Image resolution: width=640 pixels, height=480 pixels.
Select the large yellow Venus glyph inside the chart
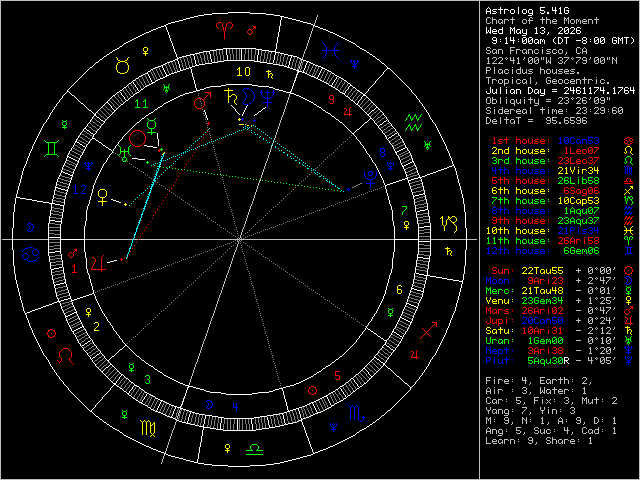coord(102,197)
